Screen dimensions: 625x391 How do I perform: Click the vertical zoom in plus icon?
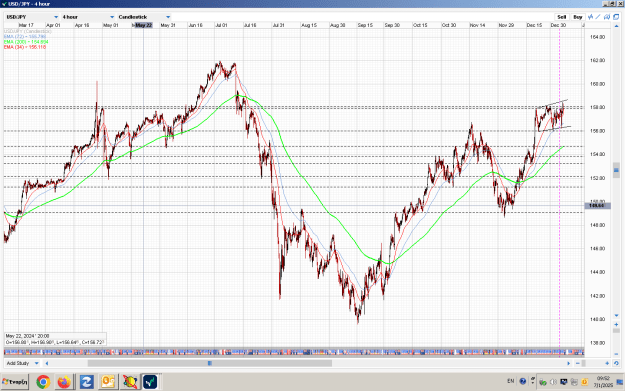tap(616, 324)
